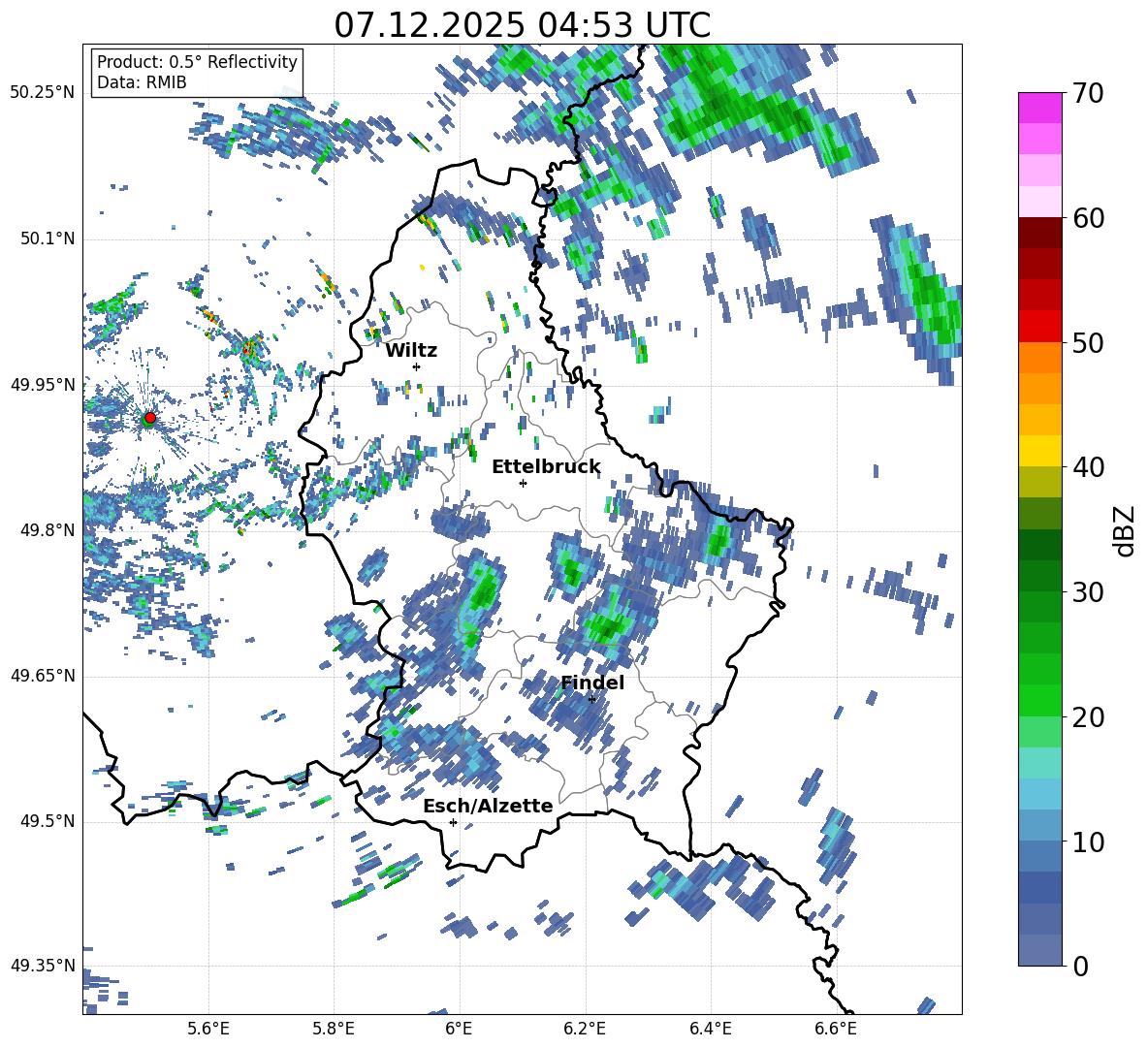Click the 50.1°N latitude label
1148x1048 pixels.
pos(47,239)
